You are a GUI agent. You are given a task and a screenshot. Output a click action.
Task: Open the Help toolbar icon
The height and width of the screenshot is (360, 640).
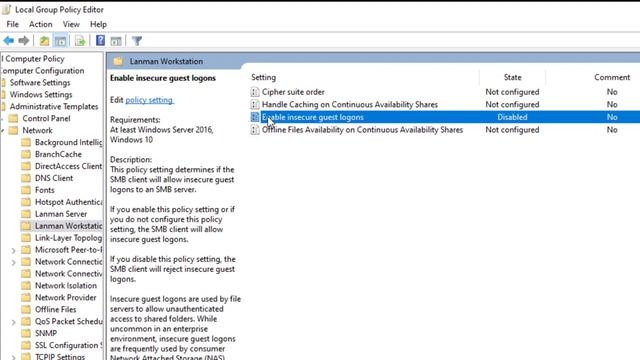point(100,40)
